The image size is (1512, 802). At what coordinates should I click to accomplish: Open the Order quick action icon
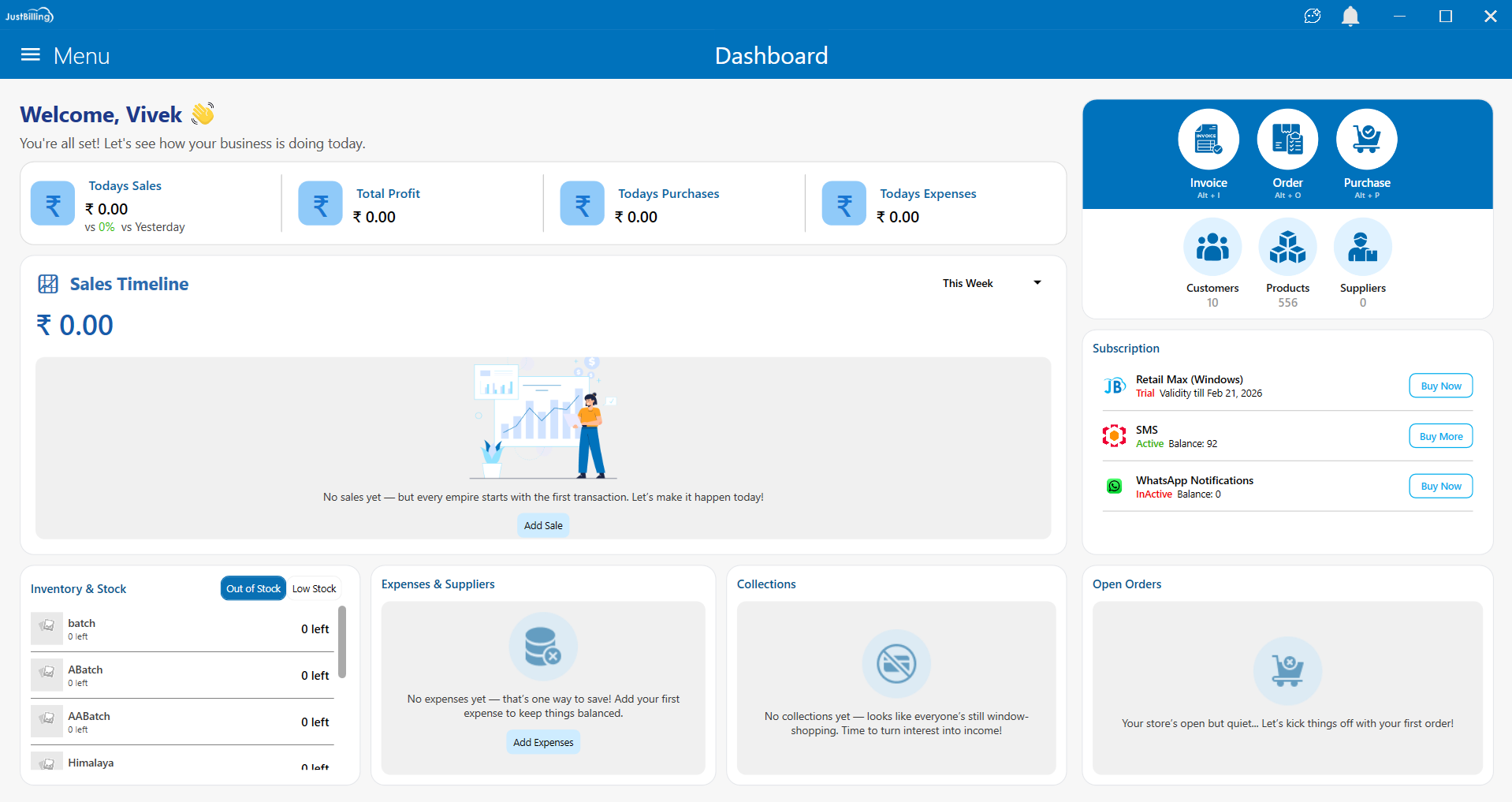tap(1287, 140)
